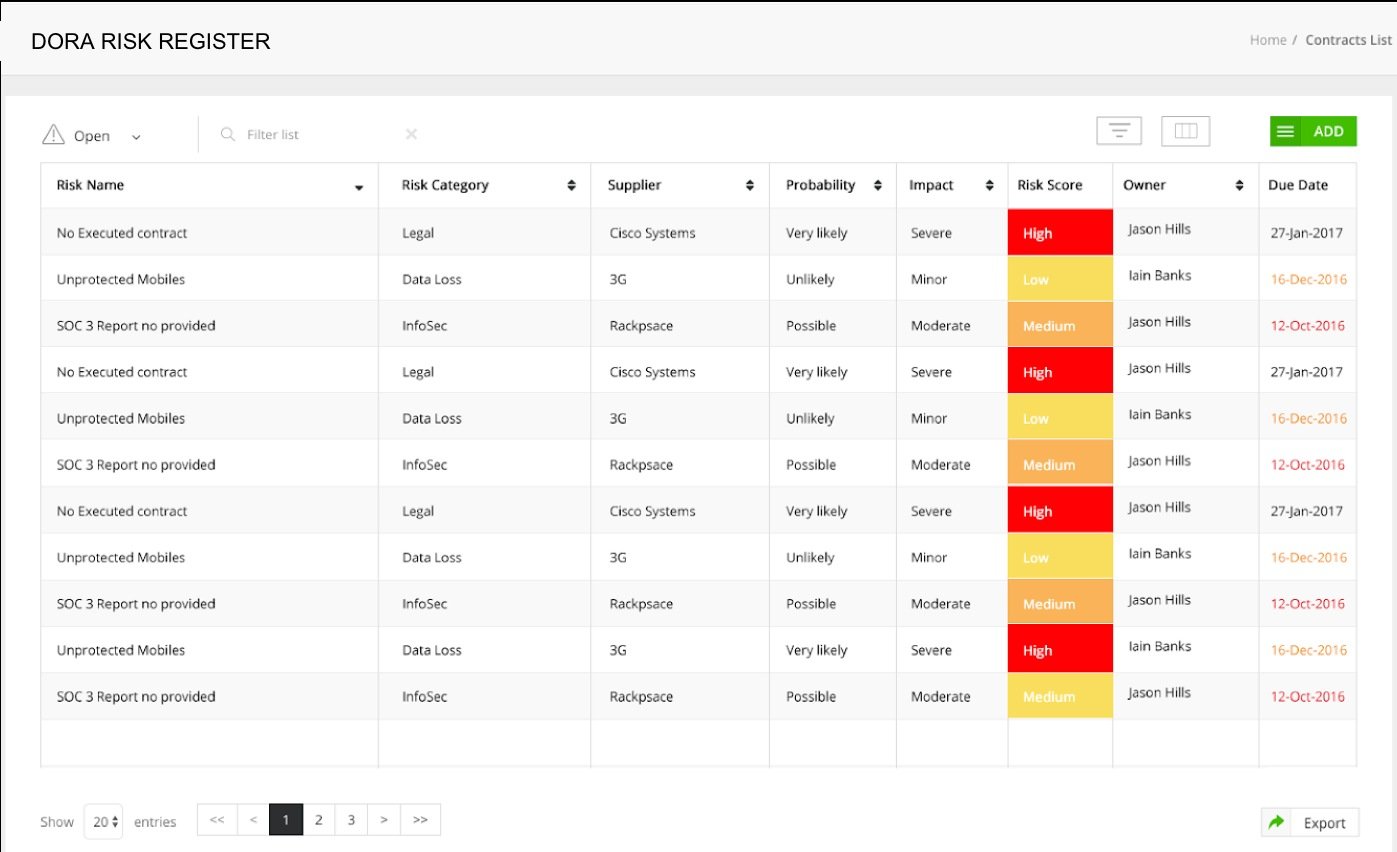Screen dimensions: 1397x852
Task: Open the filter settings icon
Action: [1118, 130]
